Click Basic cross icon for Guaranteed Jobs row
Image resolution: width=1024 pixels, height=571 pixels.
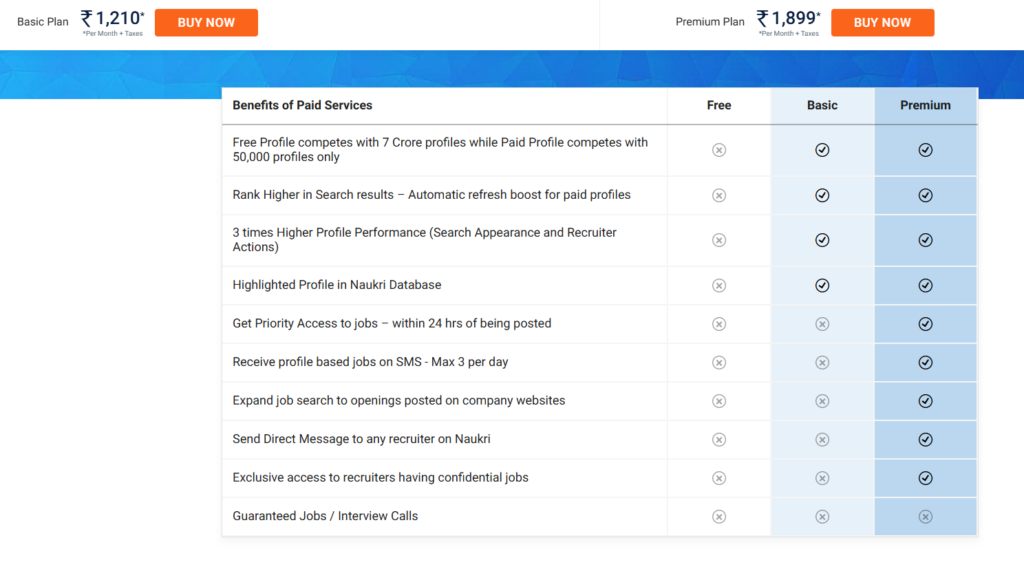(822, 517)
